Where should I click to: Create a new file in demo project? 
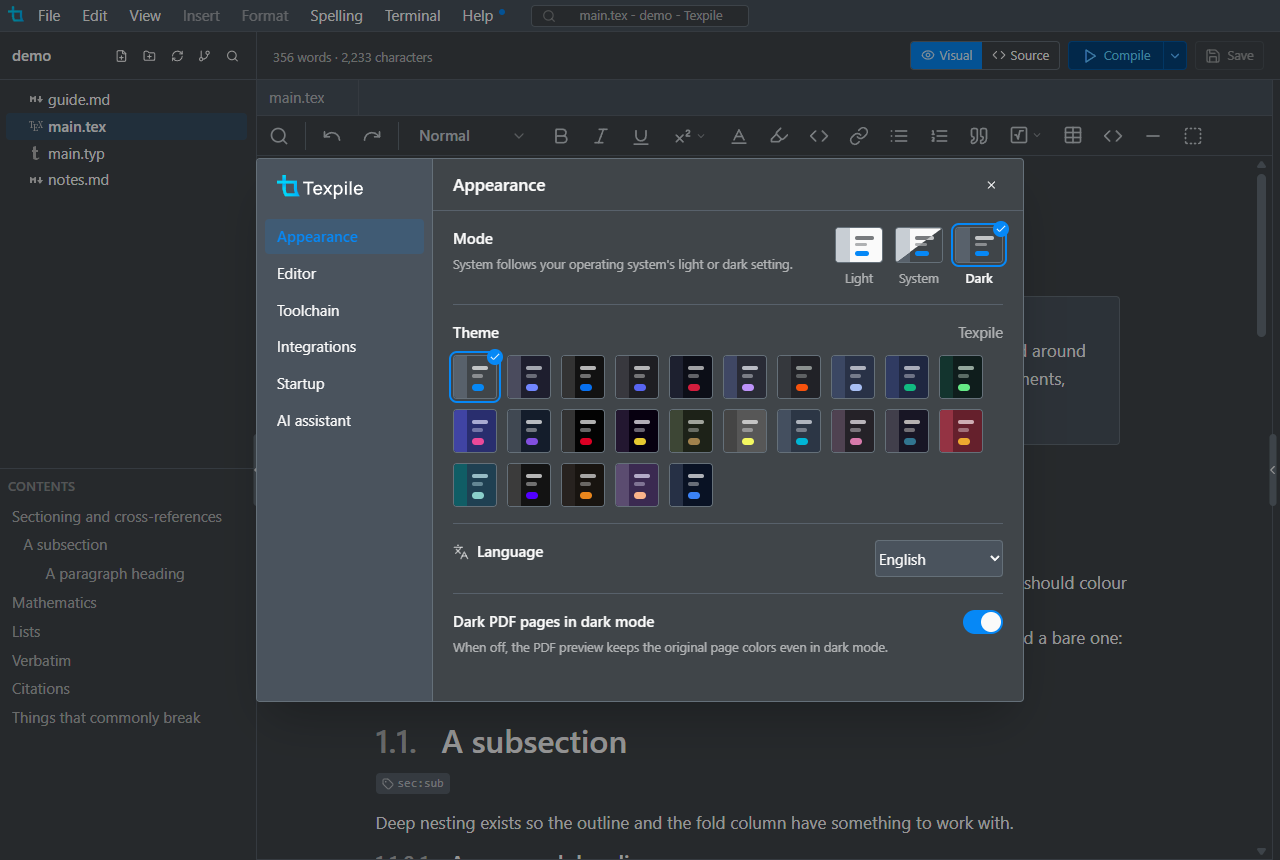pos(121,56)
